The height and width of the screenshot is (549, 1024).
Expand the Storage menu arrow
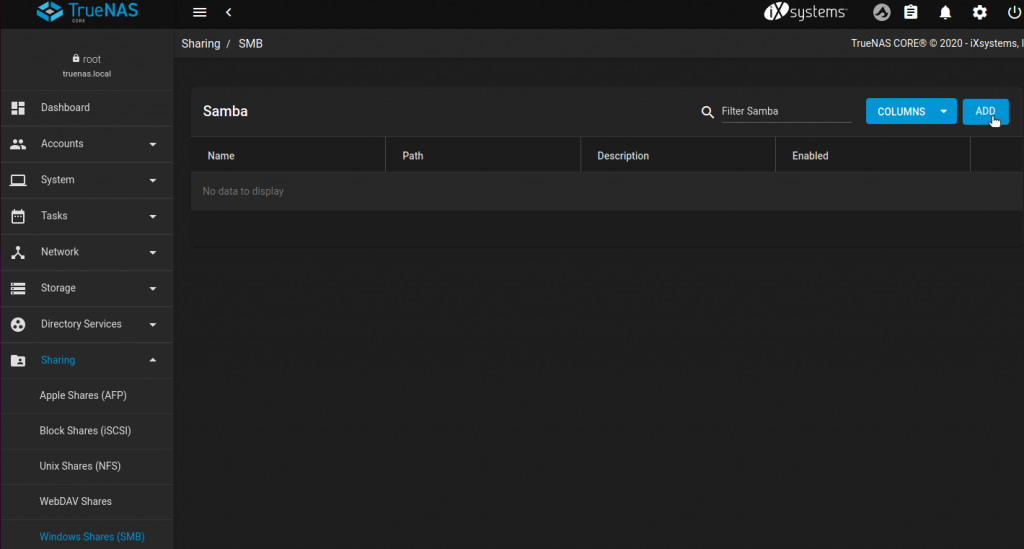(153, 289)
